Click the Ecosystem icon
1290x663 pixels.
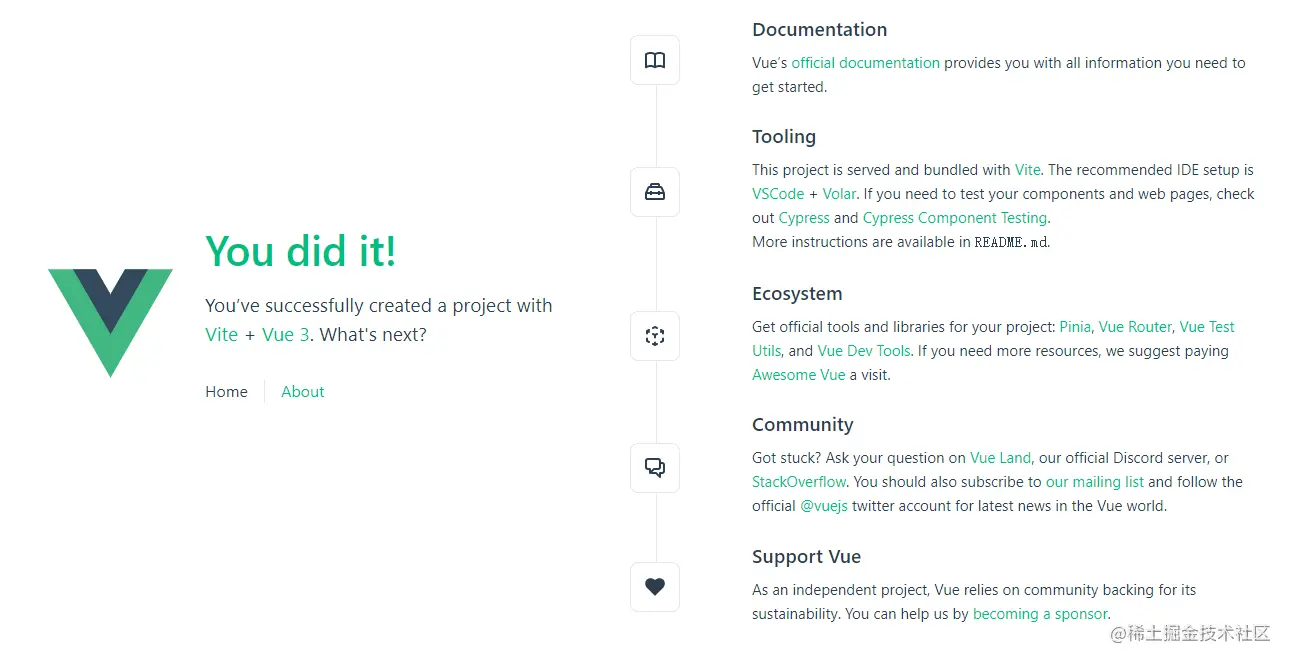(x=655, y=336)
